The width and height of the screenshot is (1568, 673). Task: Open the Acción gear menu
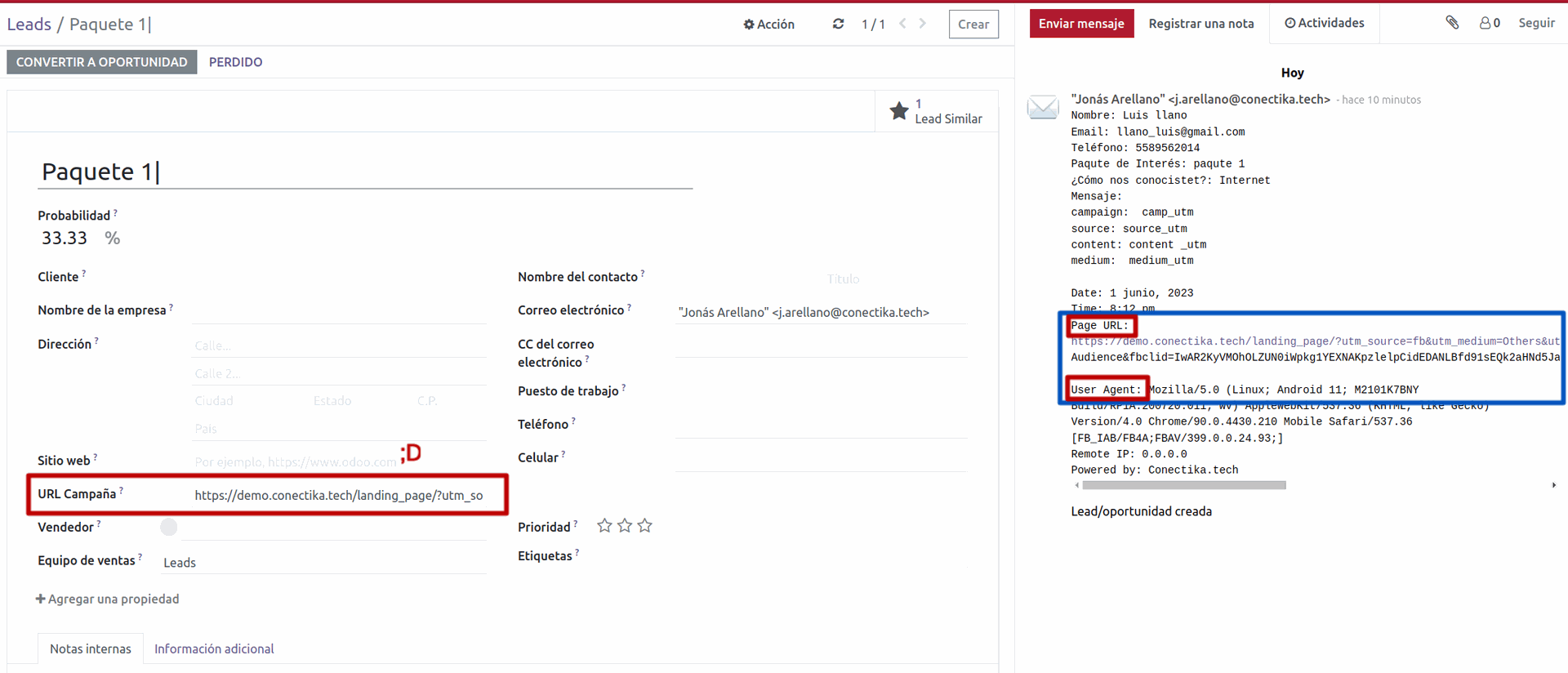click(x=768, y=25)
